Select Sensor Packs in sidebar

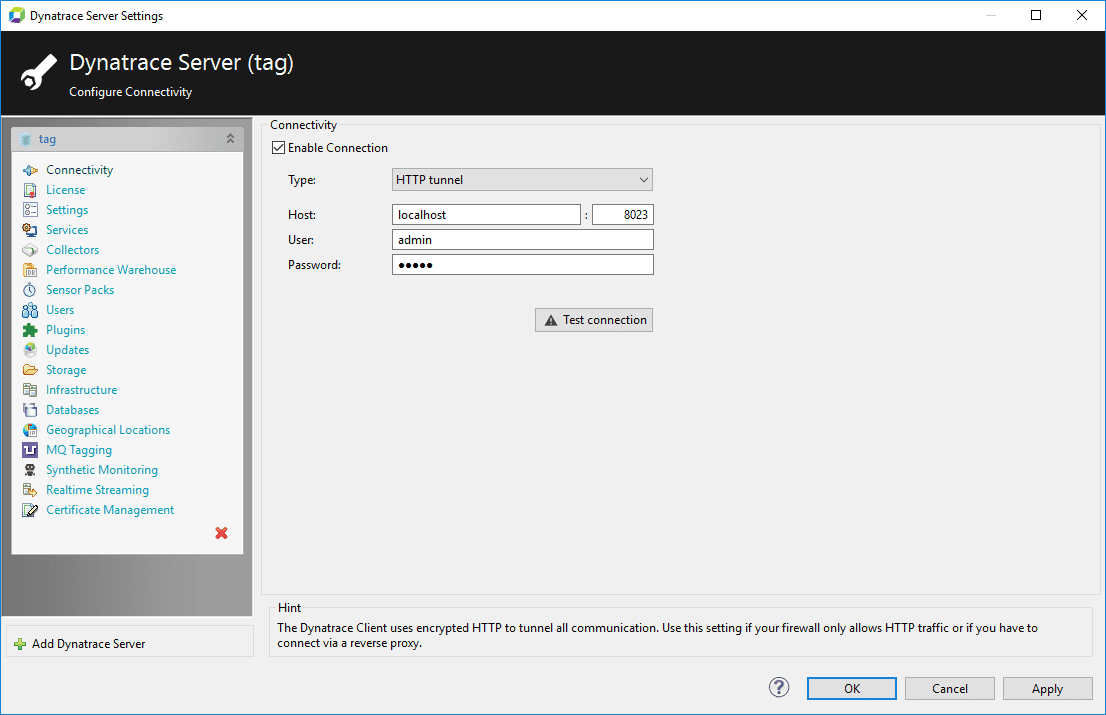80,290
